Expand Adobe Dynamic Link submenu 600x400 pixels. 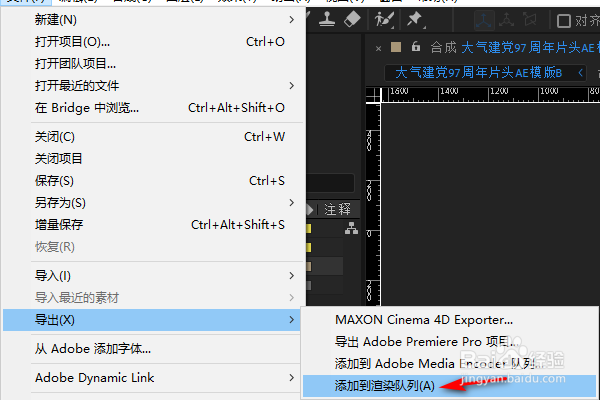click(x=153, y=378)
